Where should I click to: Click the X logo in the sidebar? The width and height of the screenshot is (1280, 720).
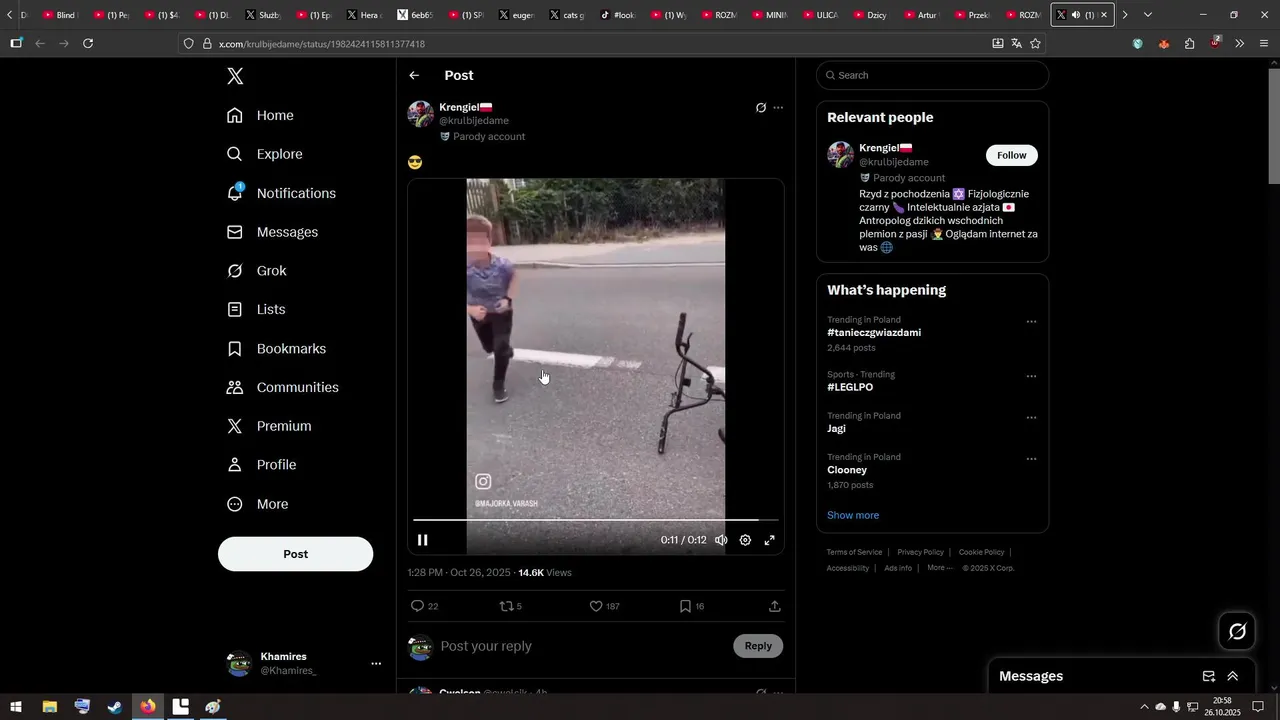[235, 76]
